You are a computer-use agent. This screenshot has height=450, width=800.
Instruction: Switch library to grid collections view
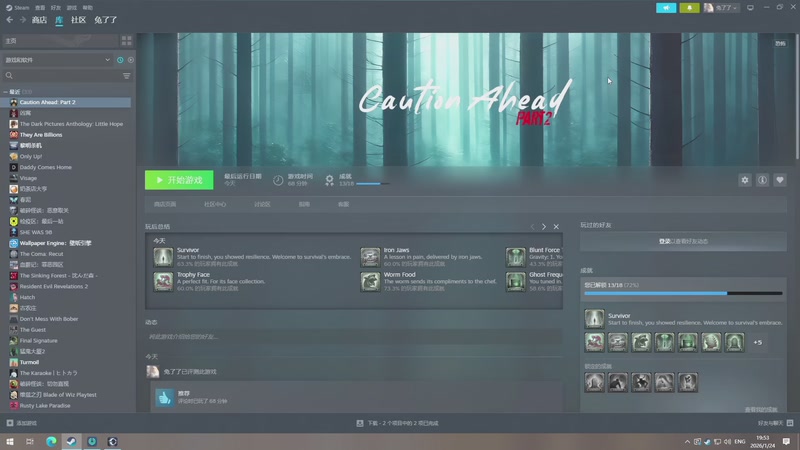click(x=126, y=40)
